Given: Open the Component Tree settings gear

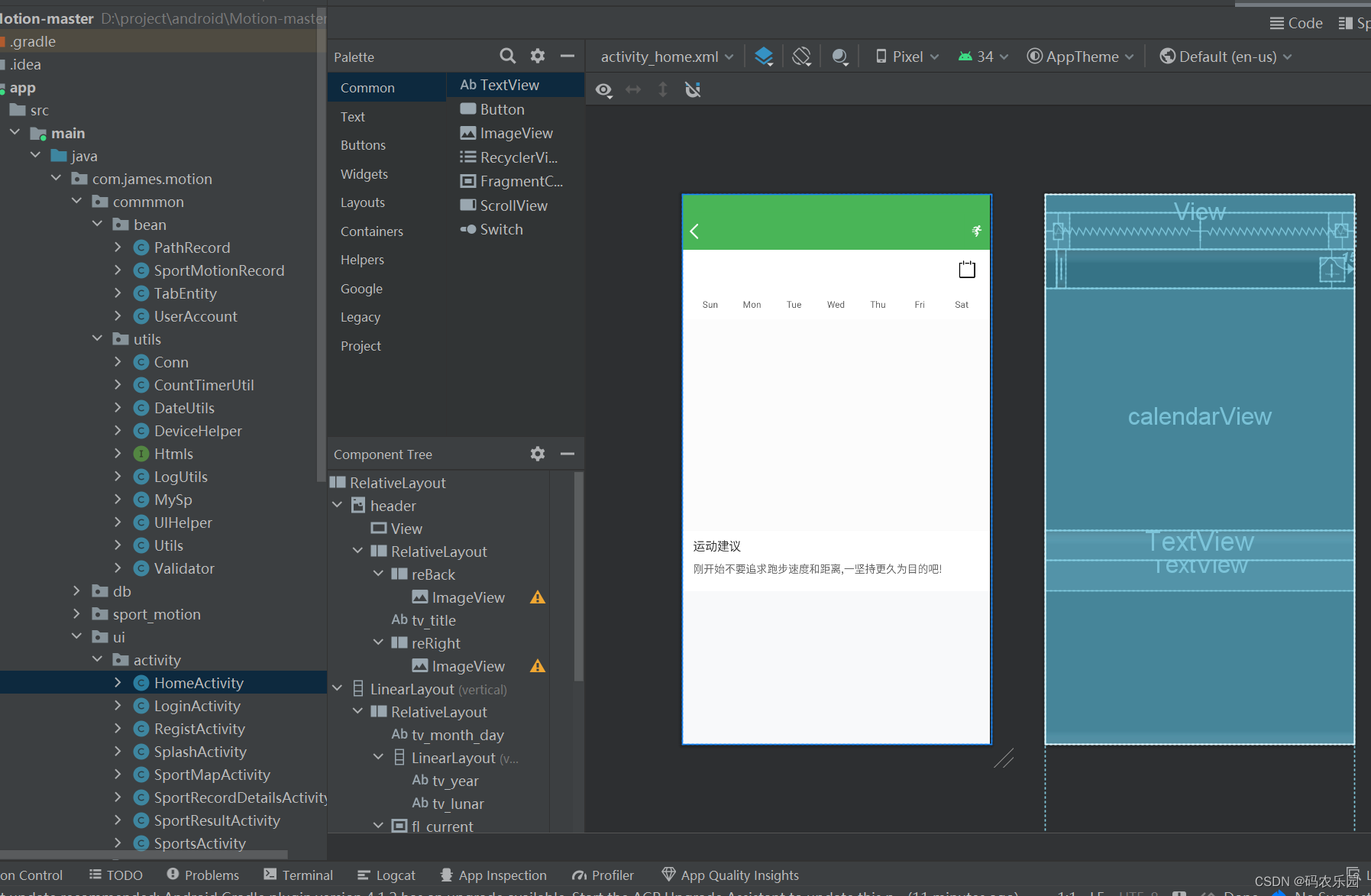Looking at the screenshot, I should [538, 454].
